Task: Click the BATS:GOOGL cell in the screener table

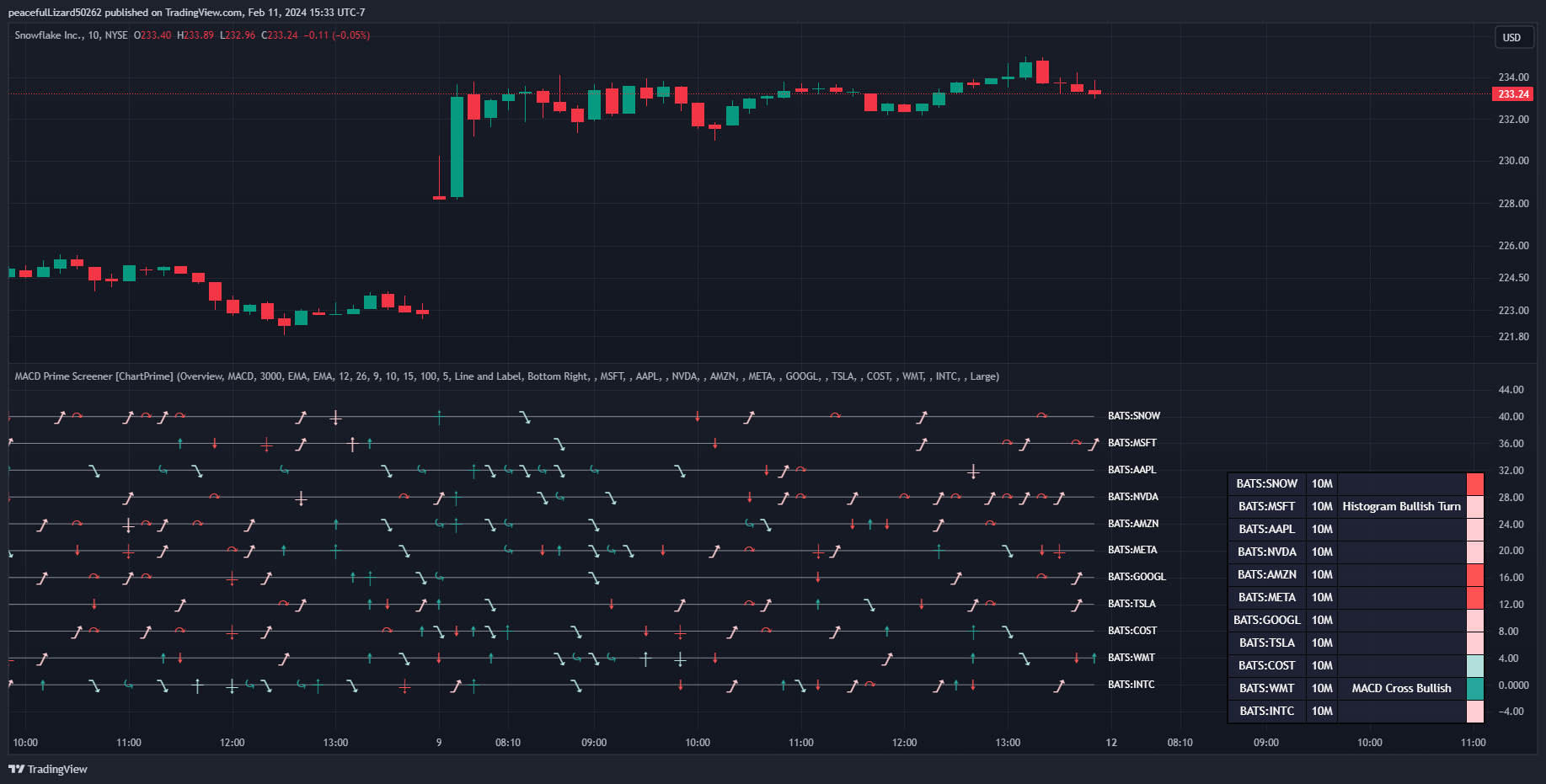Action: 1267,621
